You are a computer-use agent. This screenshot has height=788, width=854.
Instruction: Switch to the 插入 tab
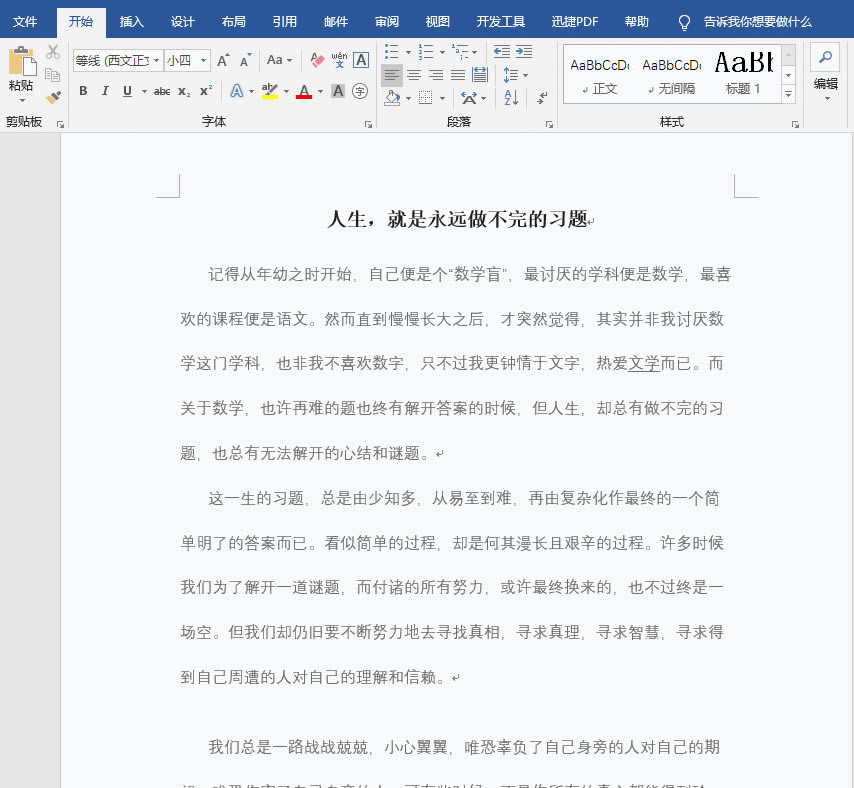(x=131, y=22)
